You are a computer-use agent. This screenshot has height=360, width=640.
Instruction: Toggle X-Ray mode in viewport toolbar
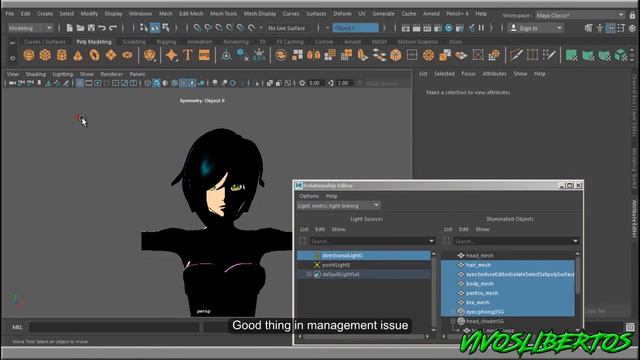click(269, 83)
